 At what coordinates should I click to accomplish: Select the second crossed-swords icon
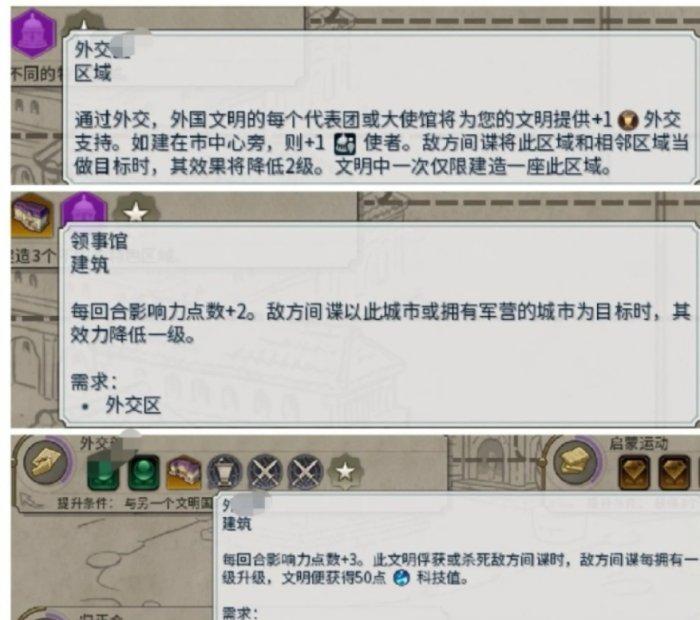coord(305,472)
